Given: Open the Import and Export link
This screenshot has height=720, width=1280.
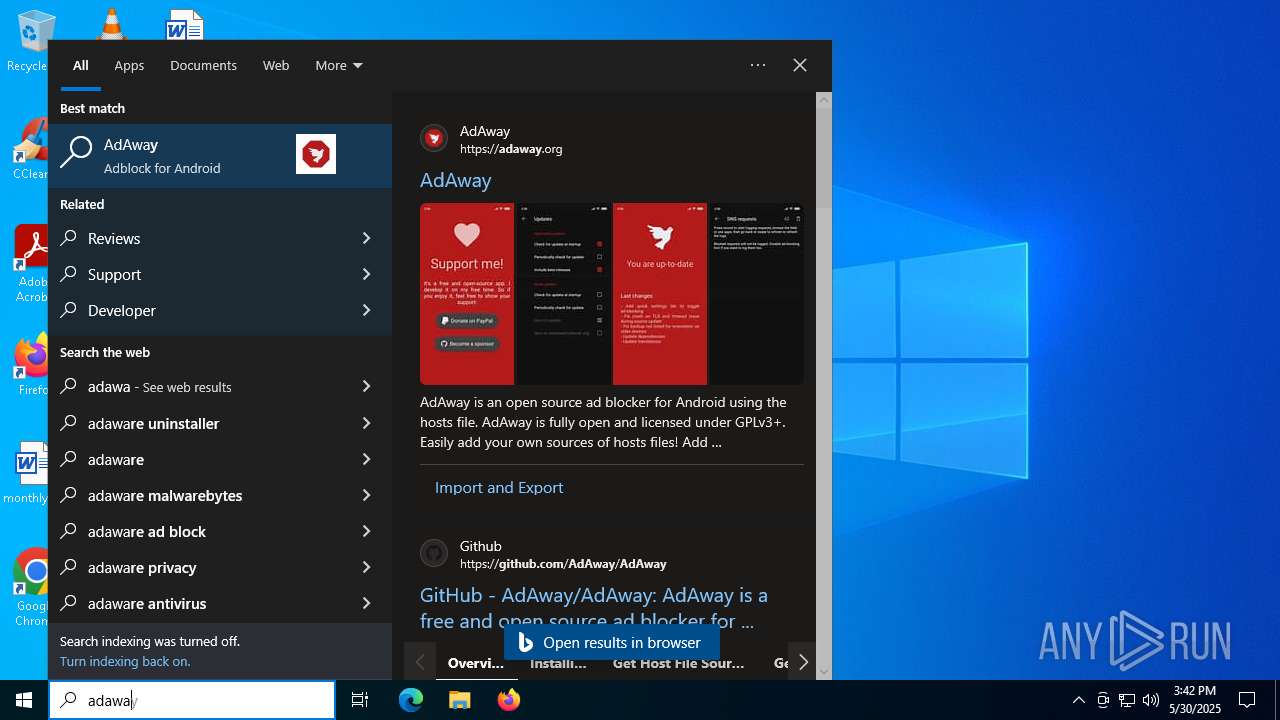Looking at the screenshot, I should [499, 487].
